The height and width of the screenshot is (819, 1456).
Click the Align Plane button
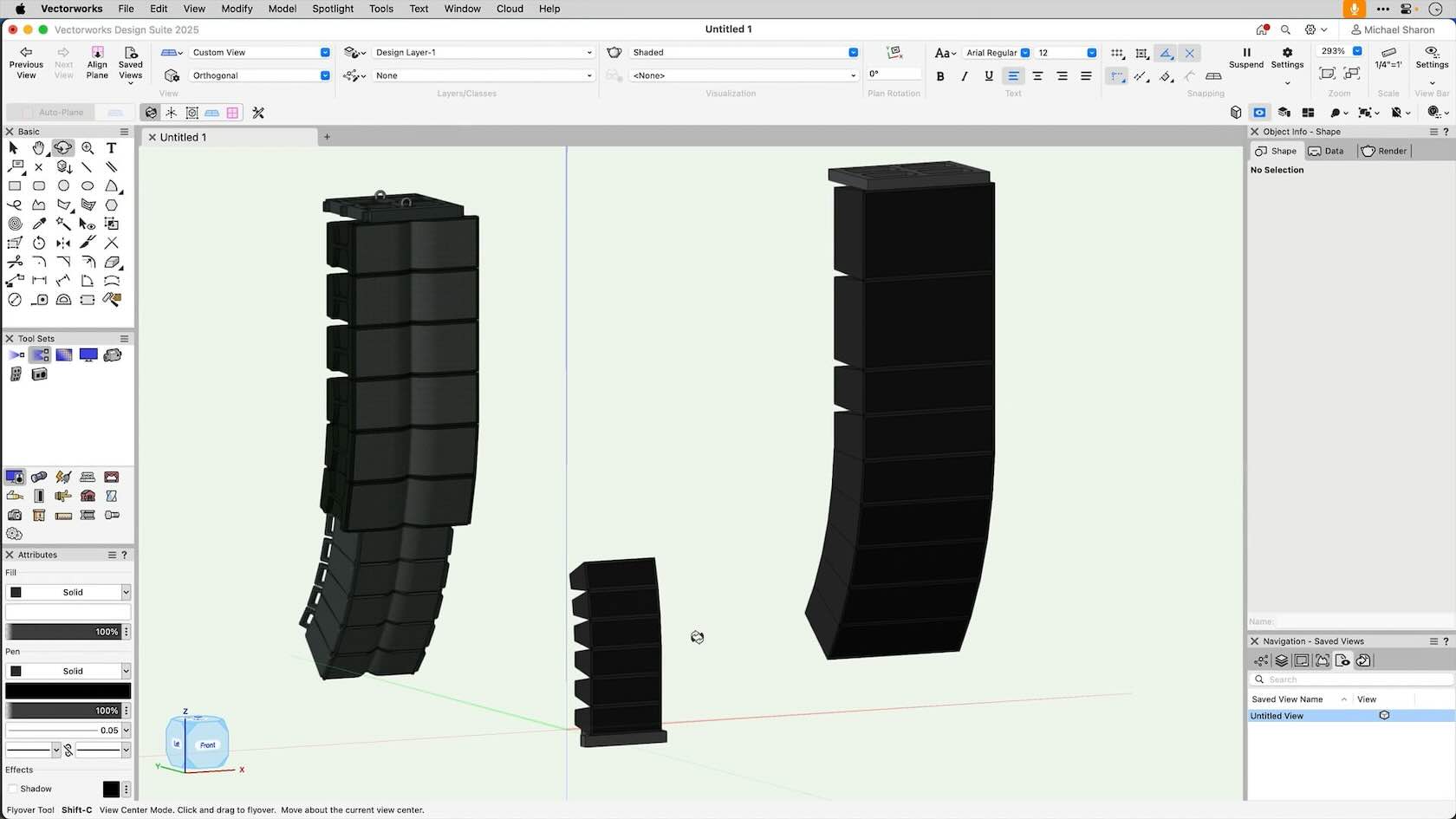[96, 62]
